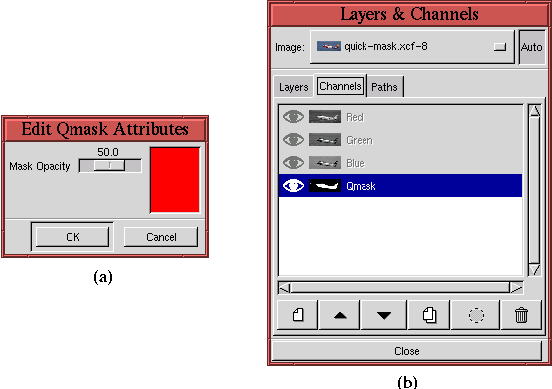Select the Red channel name
This screenshot has width=552, height=389.
(x=355, y=117)
